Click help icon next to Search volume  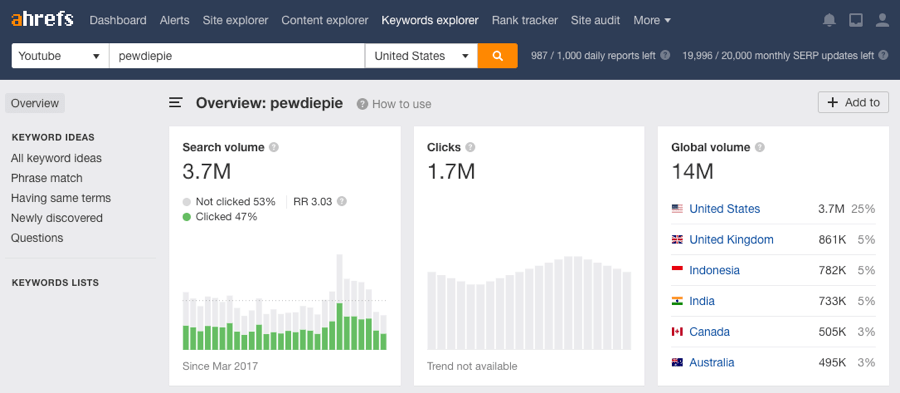click(x=274, y=147)
